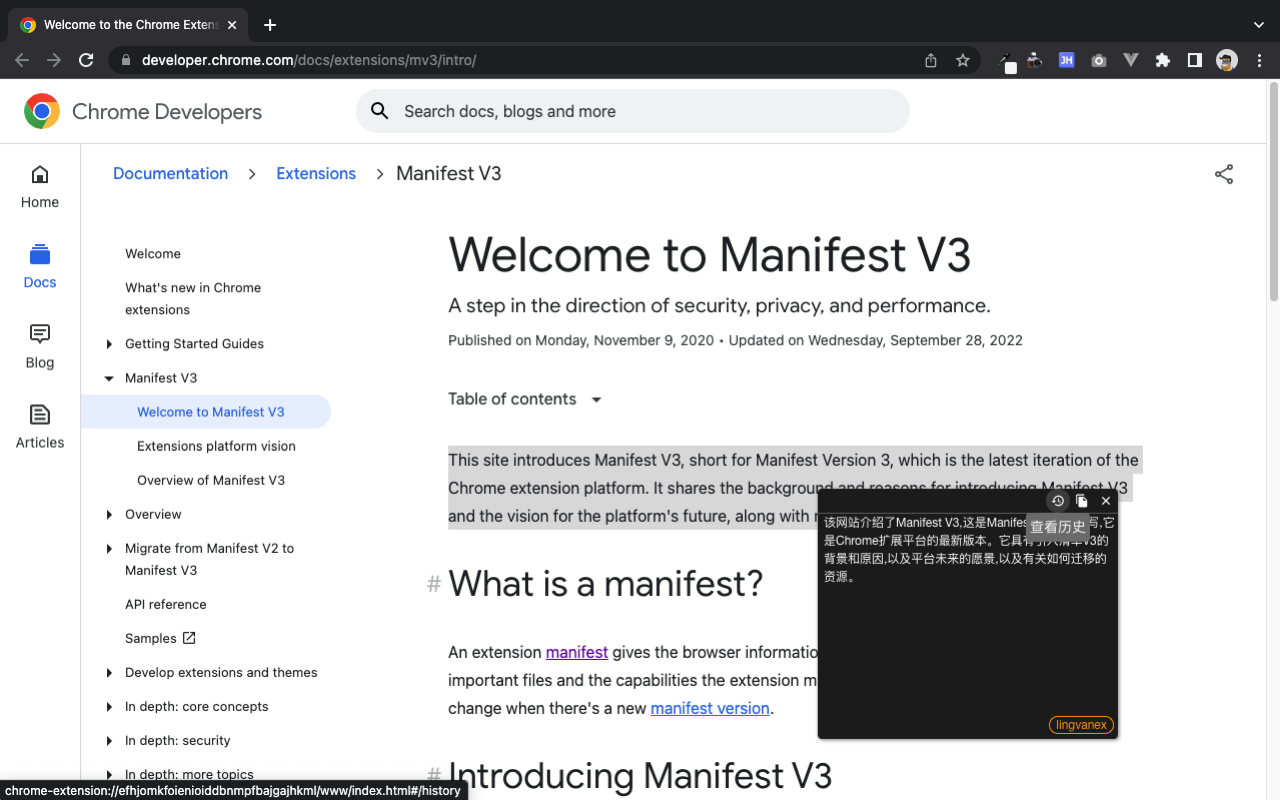Open the color picker eyedropper extension
This screenshot has width=1280, height=800.
tap(1007, 61)
